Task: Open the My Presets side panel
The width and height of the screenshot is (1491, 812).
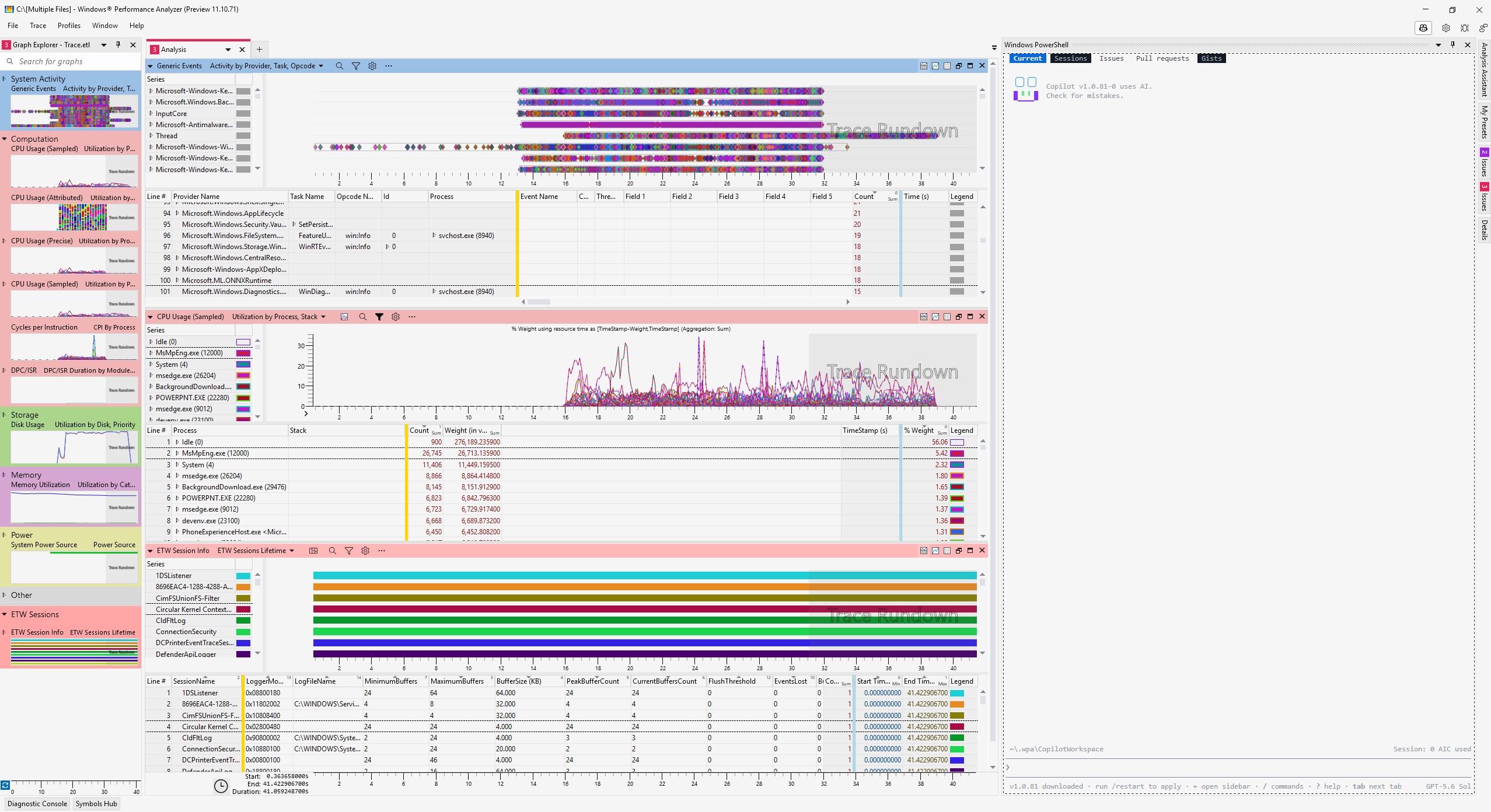Action: (x=1484, y=122)
